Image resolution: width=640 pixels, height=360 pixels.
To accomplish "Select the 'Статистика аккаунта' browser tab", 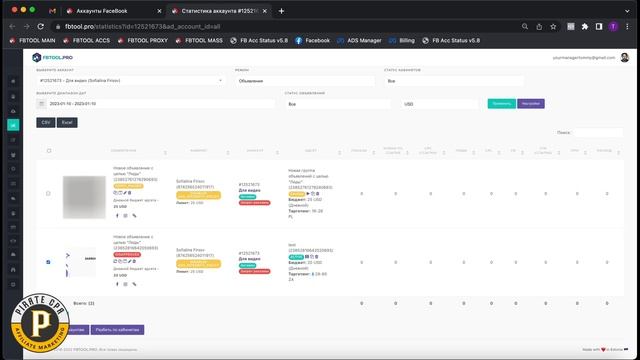I will point(220,11).
